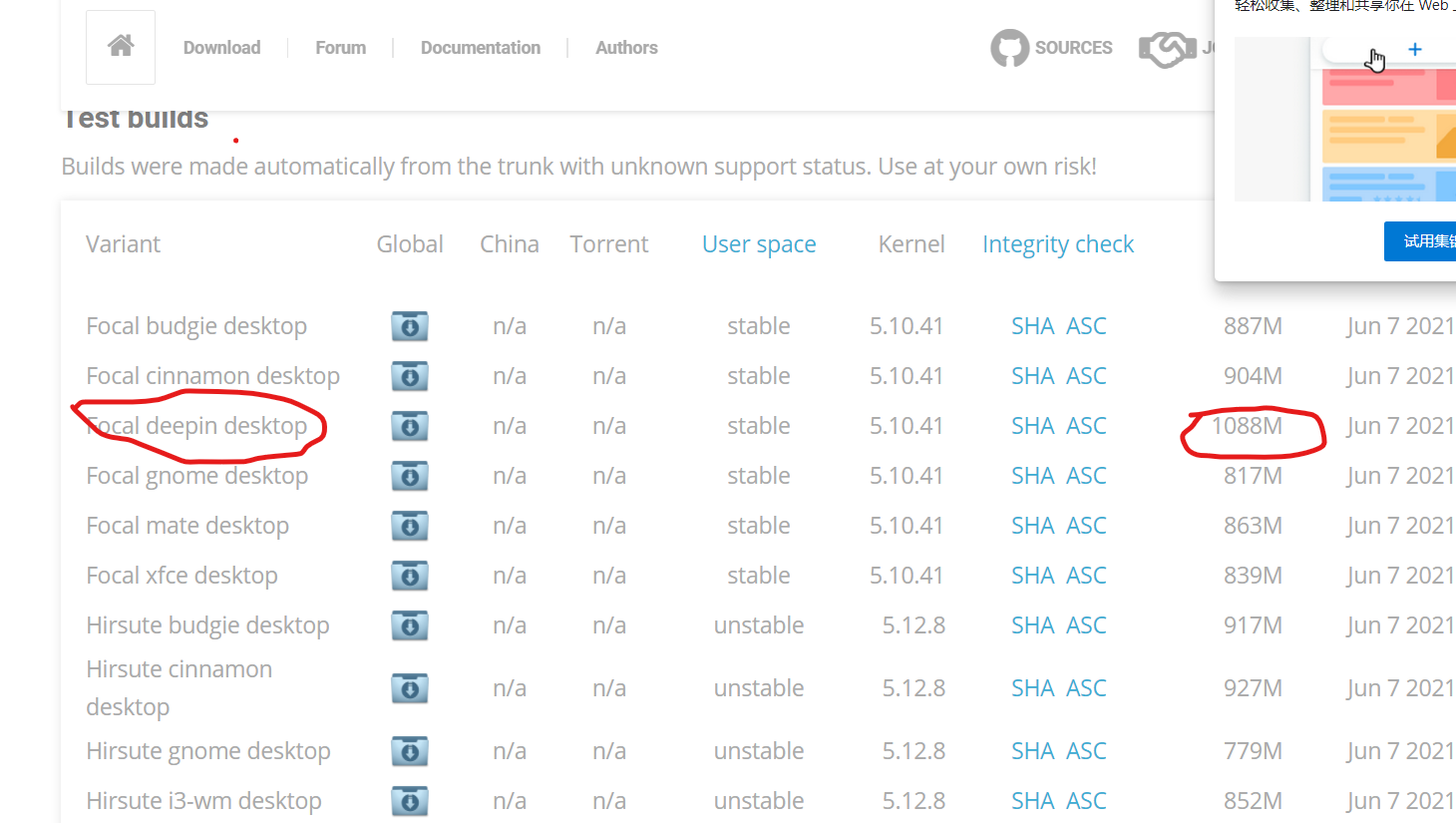Select the Hirsute gnome desktop variant name
1456x823 pixels.
tap(208, 751)
